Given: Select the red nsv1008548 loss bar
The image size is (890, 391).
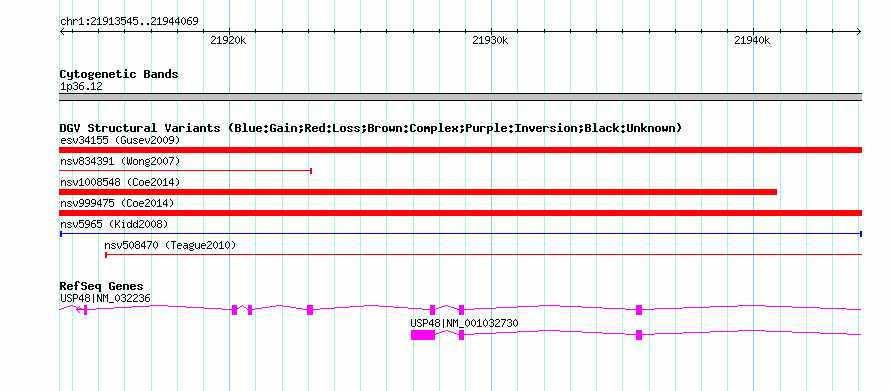Looking at the screenshot, I should pos(418,192).
